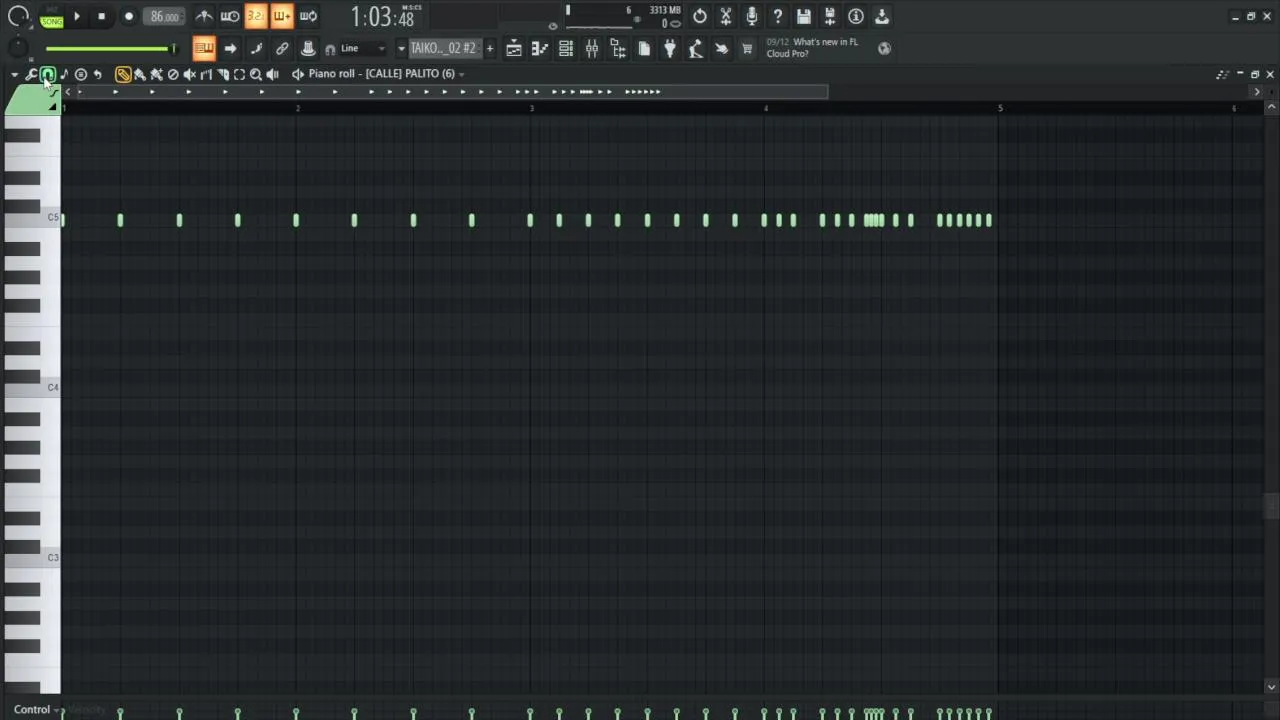
Task: Toggle the 3-2-1 countdown before recording
Action: 255,16
